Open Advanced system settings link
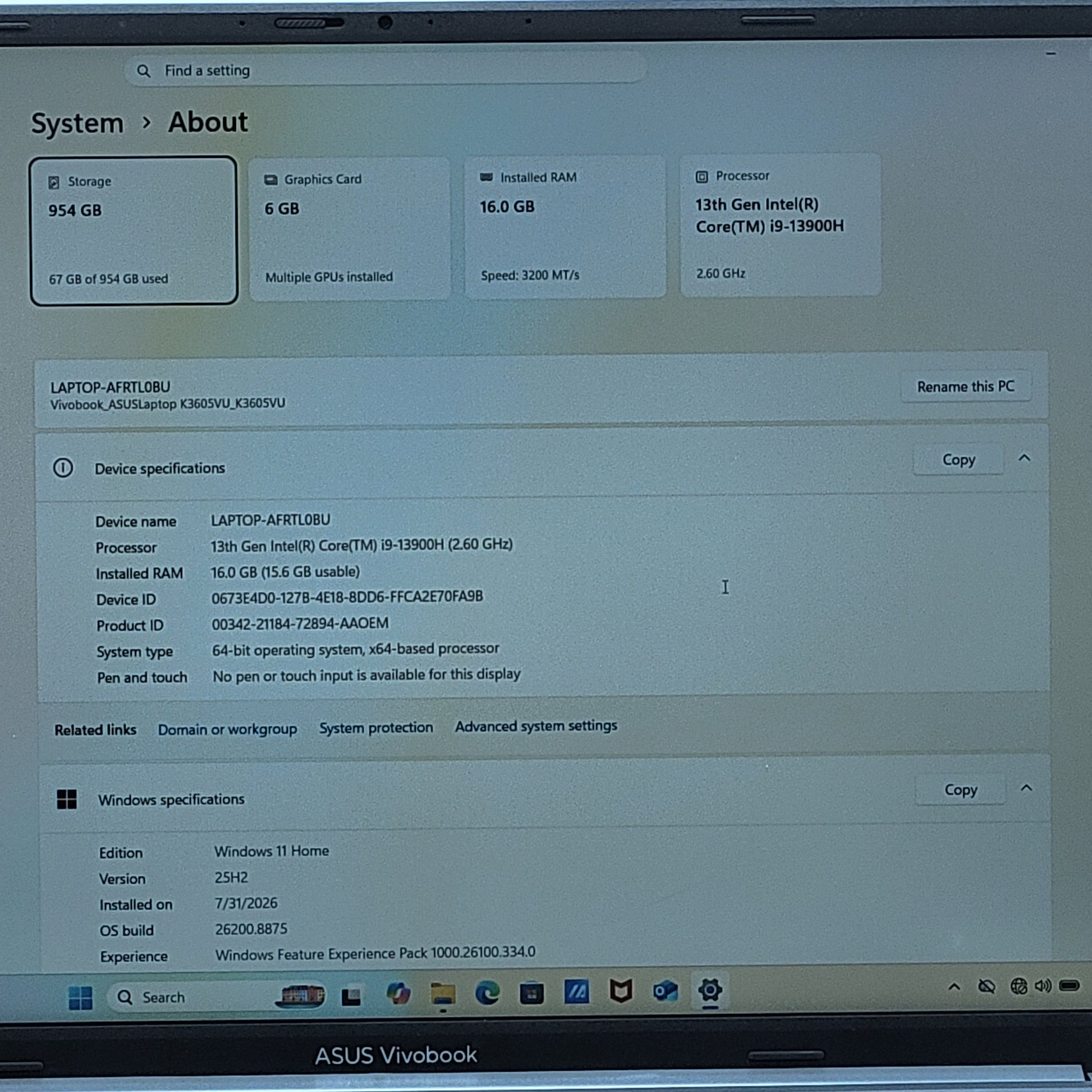The image size is (1092, 1092). point(536,726)
